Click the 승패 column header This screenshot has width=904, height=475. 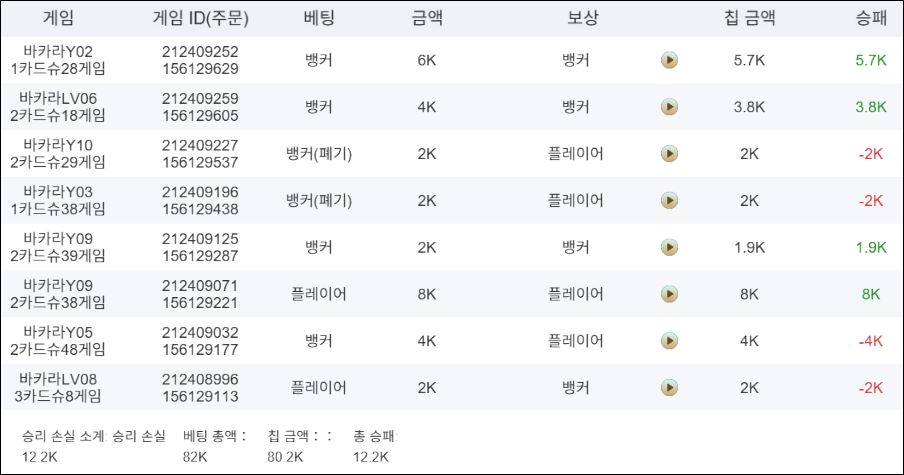click(x=871, y=18)
